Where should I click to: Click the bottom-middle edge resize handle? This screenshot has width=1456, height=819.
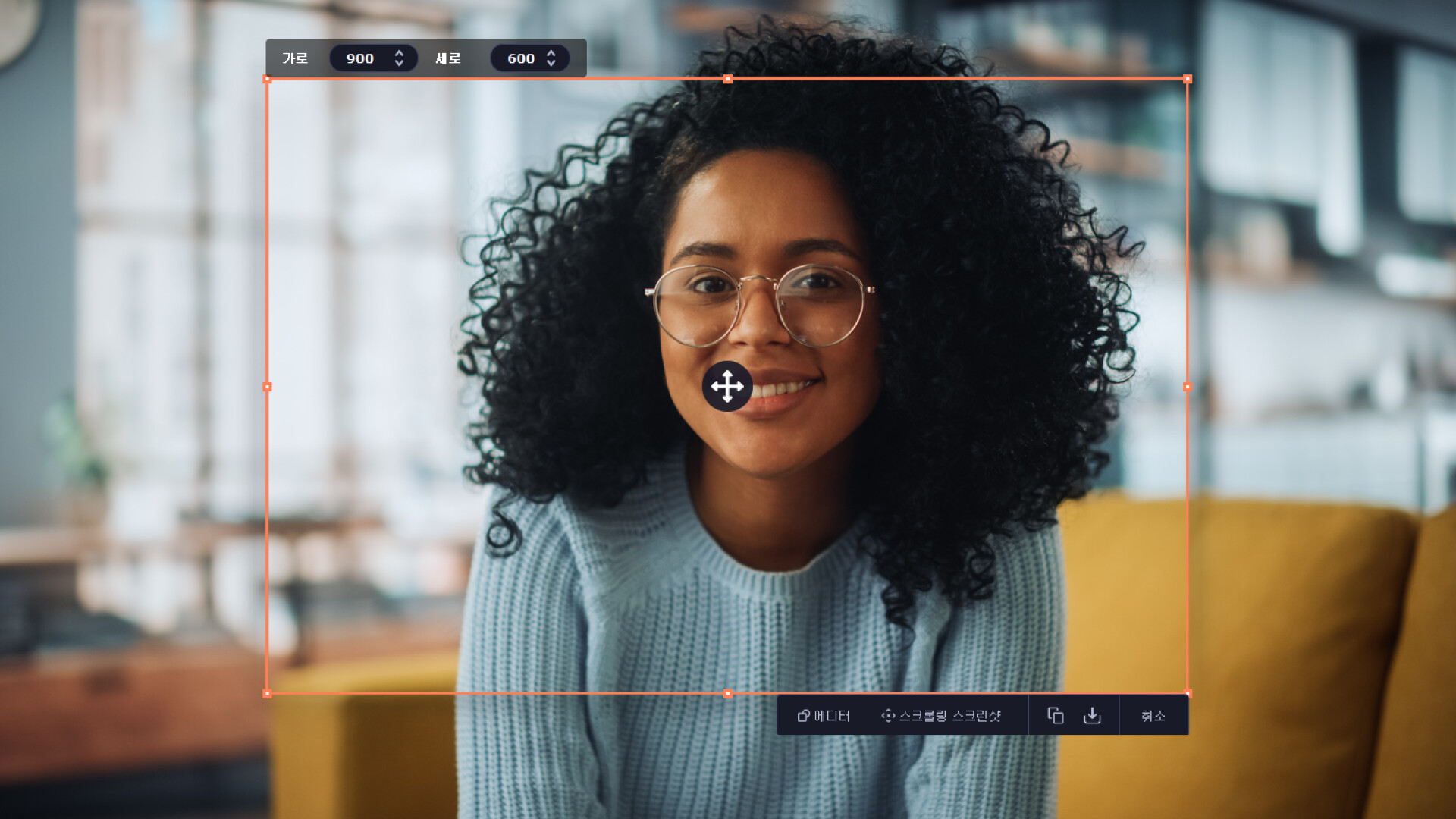coord(728,694)
